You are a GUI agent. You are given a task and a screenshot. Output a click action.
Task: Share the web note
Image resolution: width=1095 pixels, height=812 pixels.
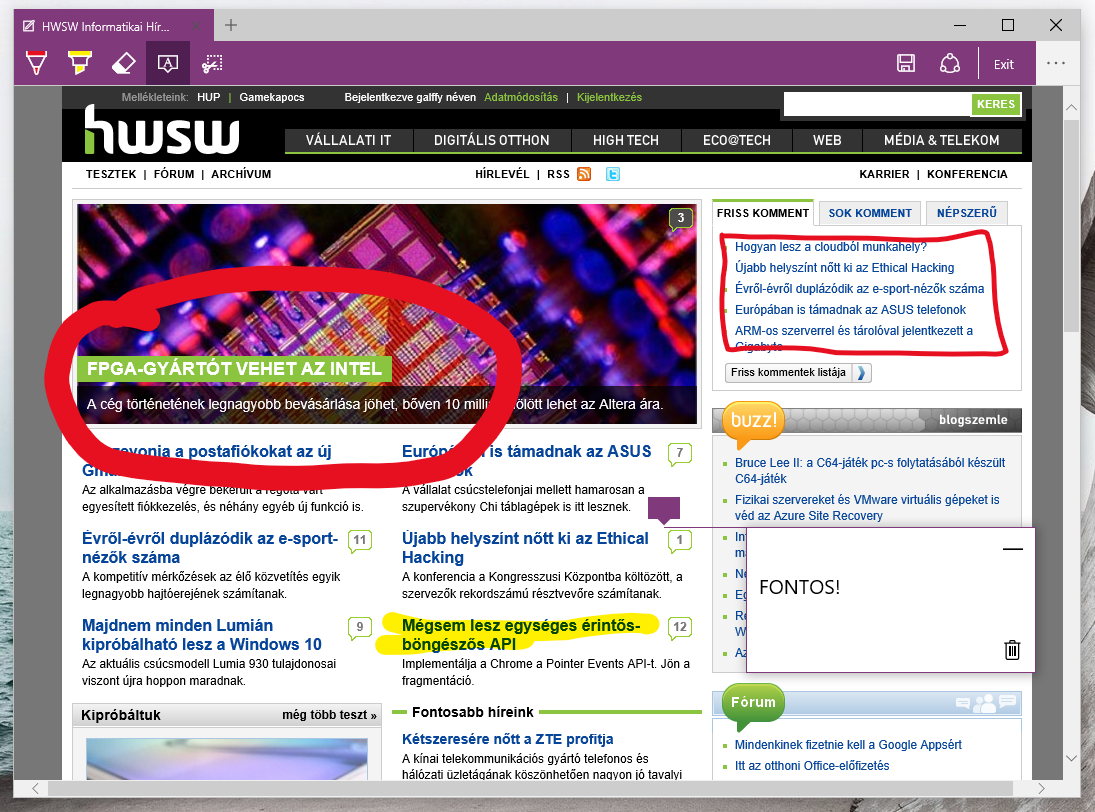(x=949, y=64)
